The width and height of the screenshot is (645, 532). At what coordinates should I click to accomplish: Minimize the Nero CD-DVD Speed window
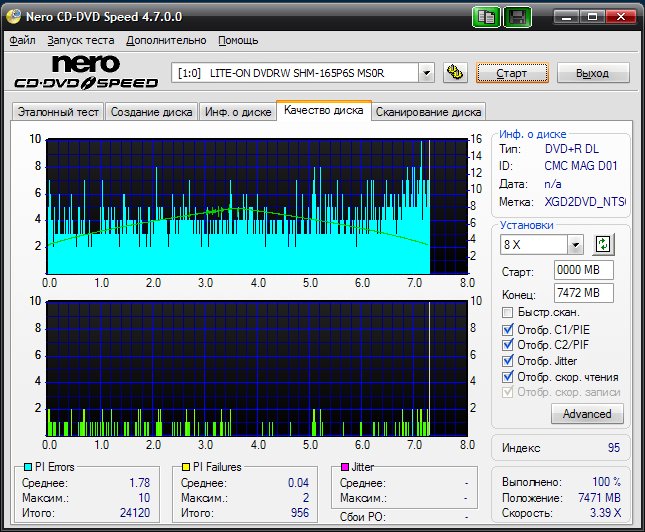tap(567, 17)
